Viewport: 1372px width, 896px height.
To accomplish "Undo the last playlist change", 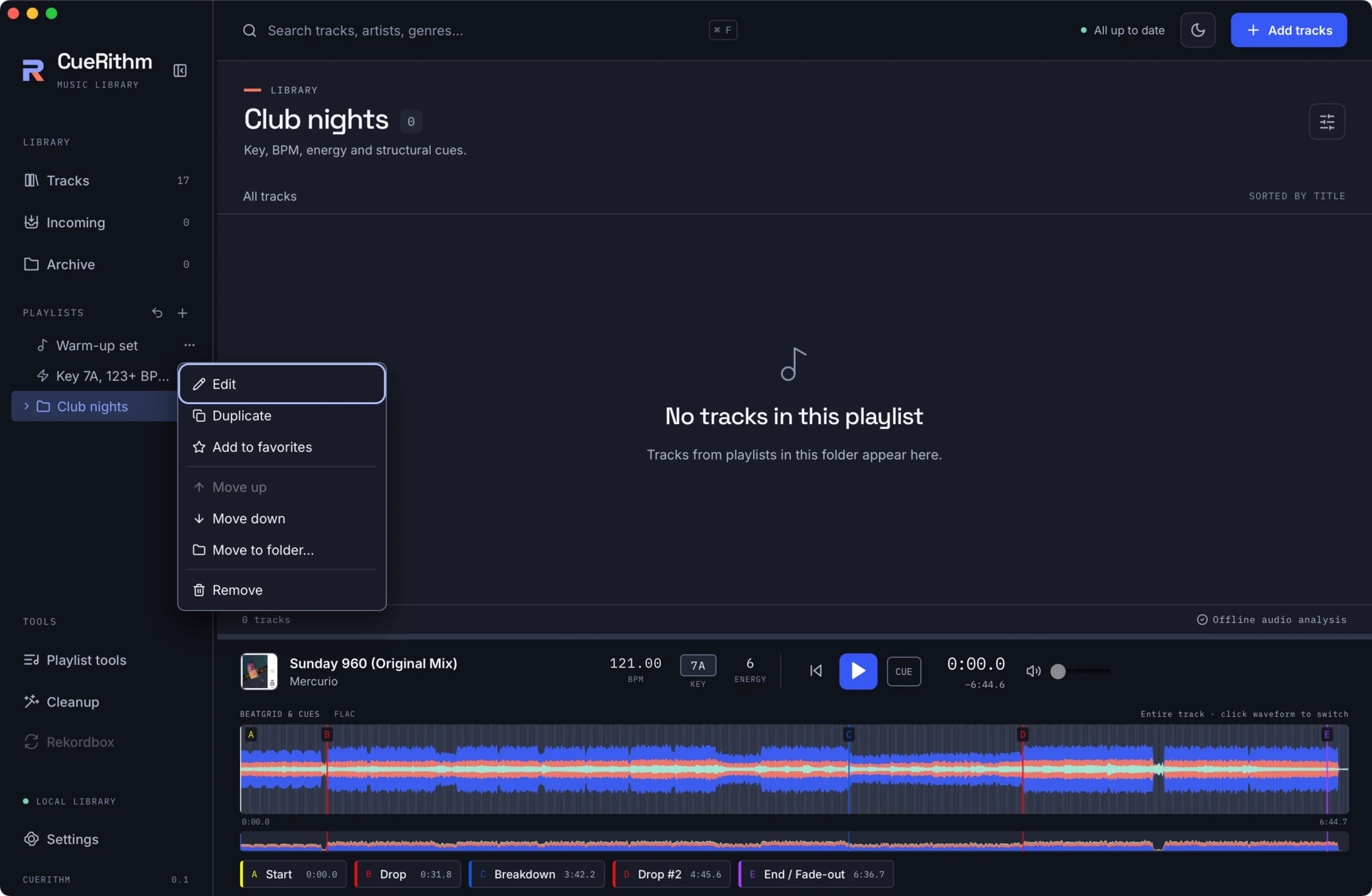I will (x=157, y=313).
